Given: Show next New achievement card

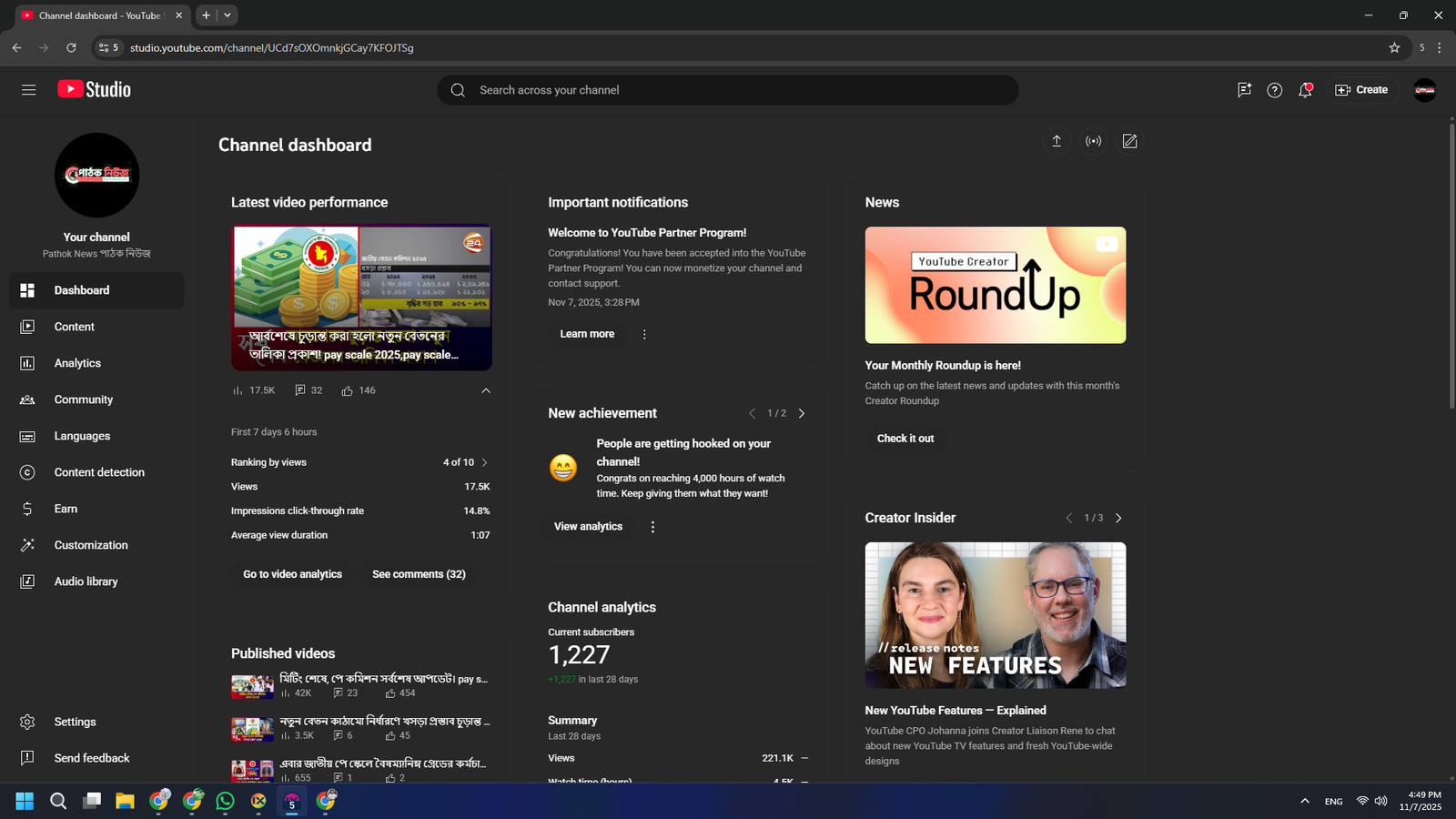Looking at the screenshot, I should tap(802, 413).
